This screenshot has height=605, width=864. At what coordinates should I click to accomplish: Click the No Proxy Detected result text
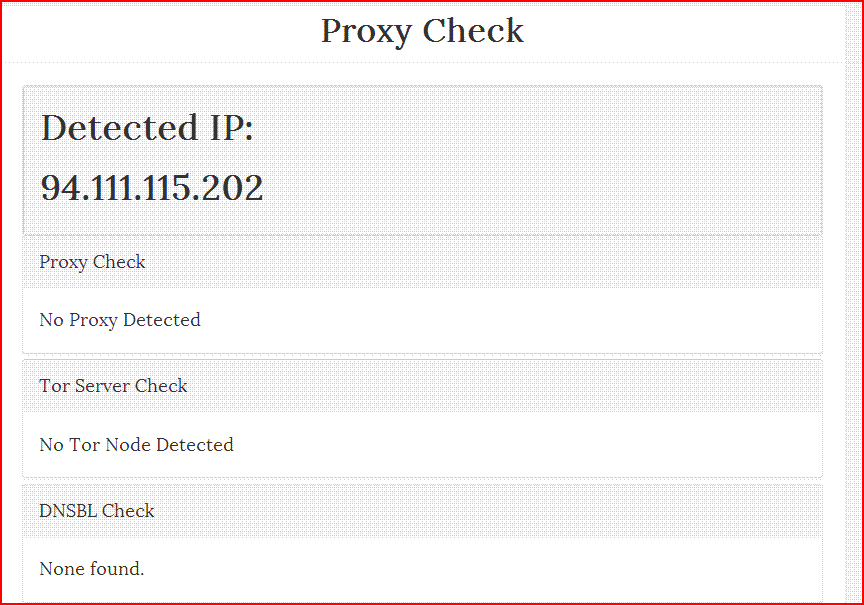click(x=120, y=320)
